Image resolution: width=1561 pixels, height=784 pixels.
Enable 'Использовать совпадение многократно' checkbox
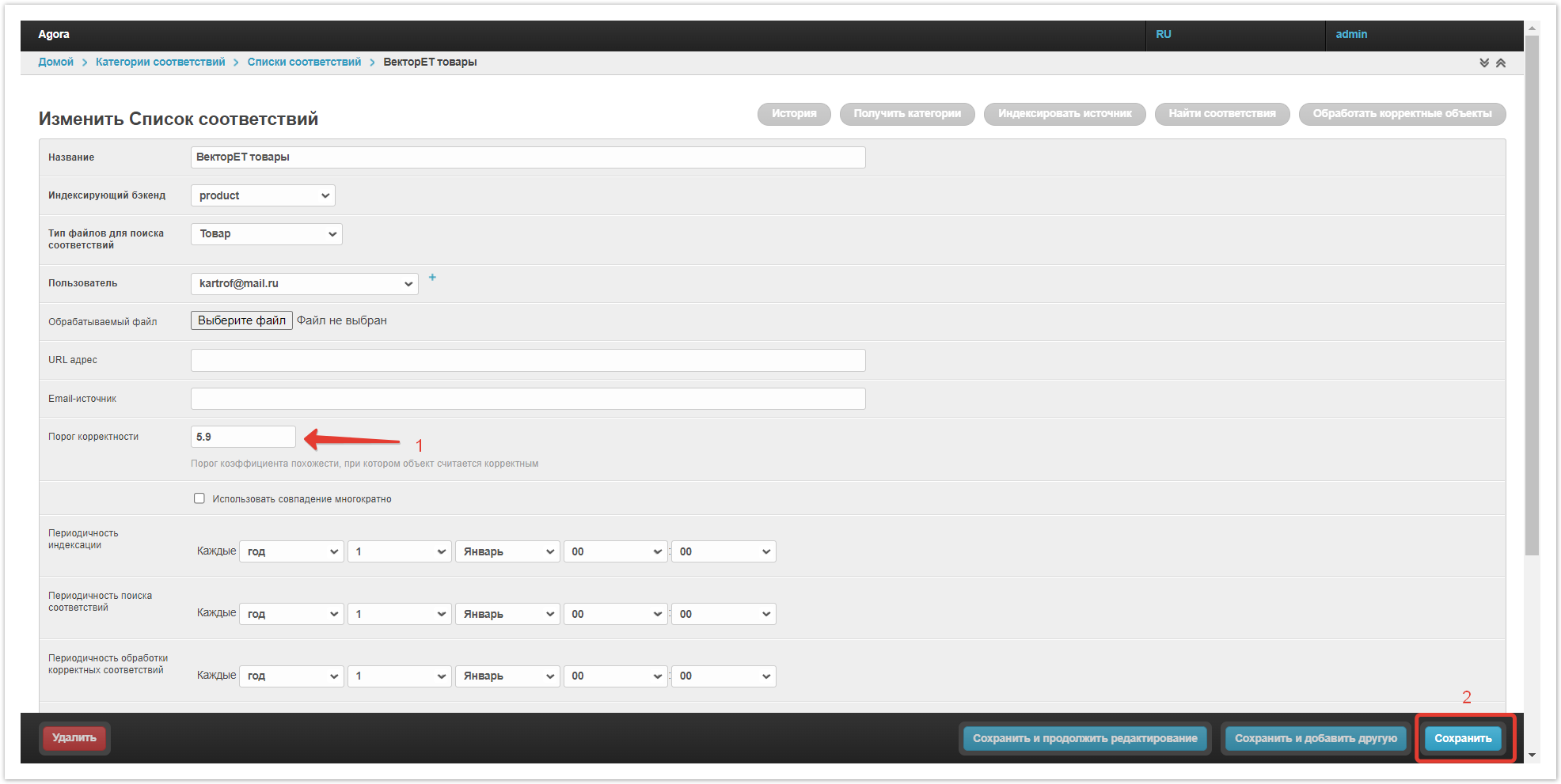[x=199, y=498]
